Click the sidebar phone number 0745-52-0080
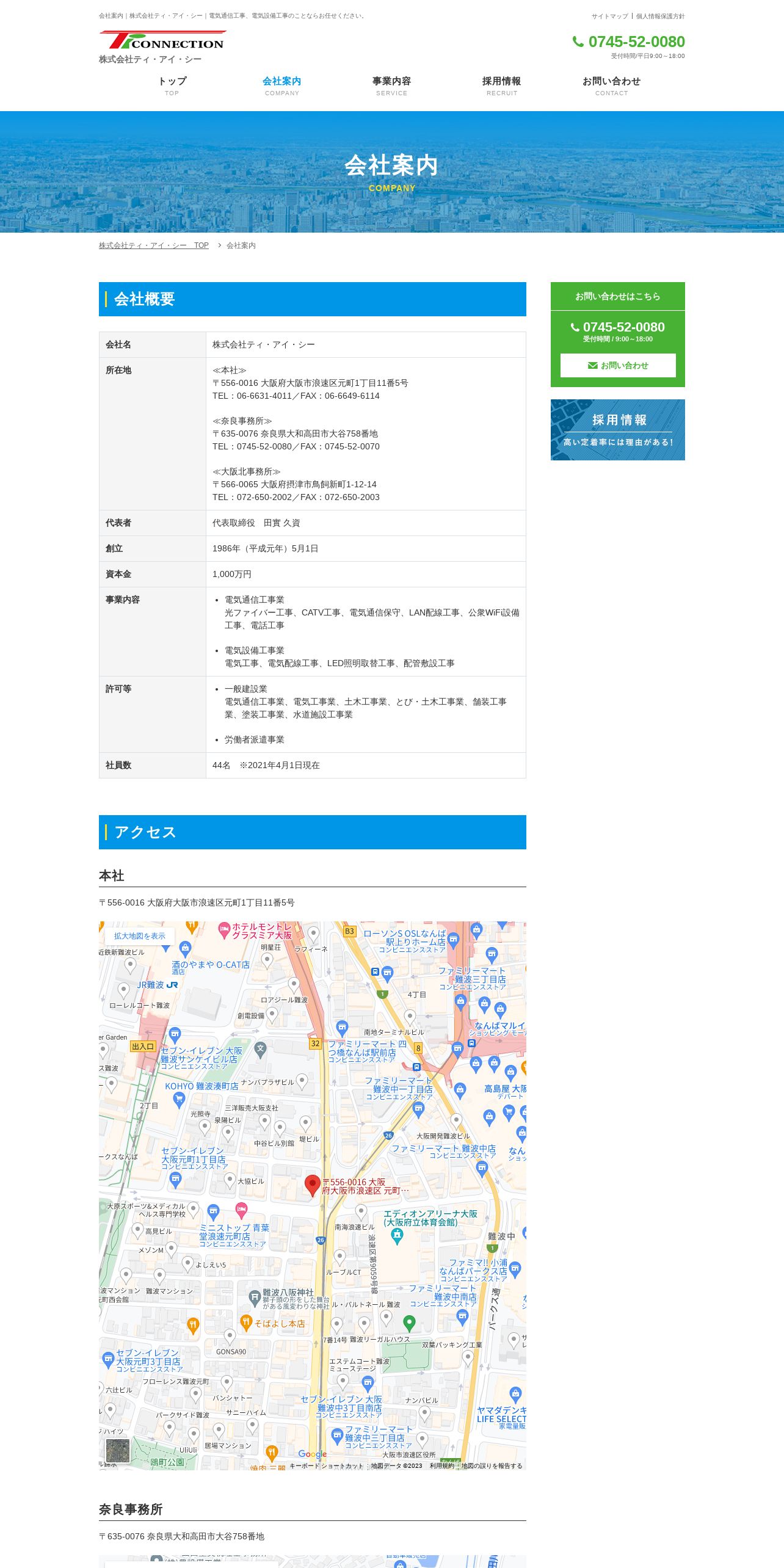The height and width of the screenshot is (1568, 784). pos(618,327)
